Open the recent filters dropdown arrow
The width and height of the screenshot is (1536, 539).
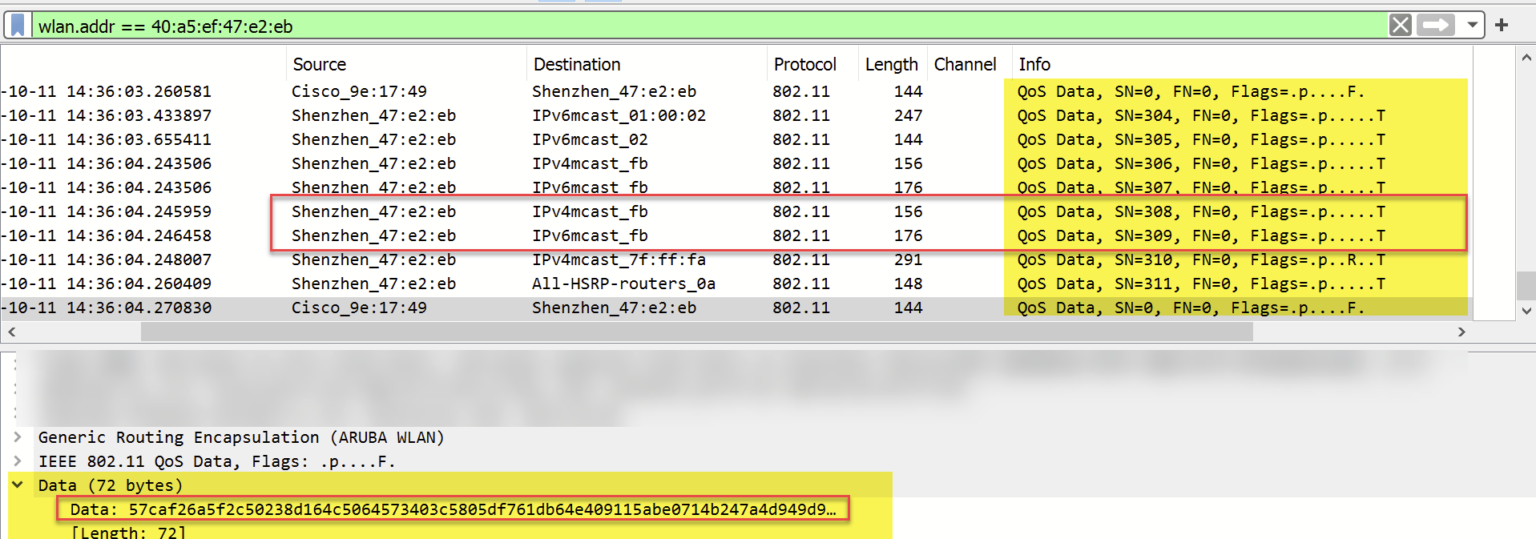1472,25
